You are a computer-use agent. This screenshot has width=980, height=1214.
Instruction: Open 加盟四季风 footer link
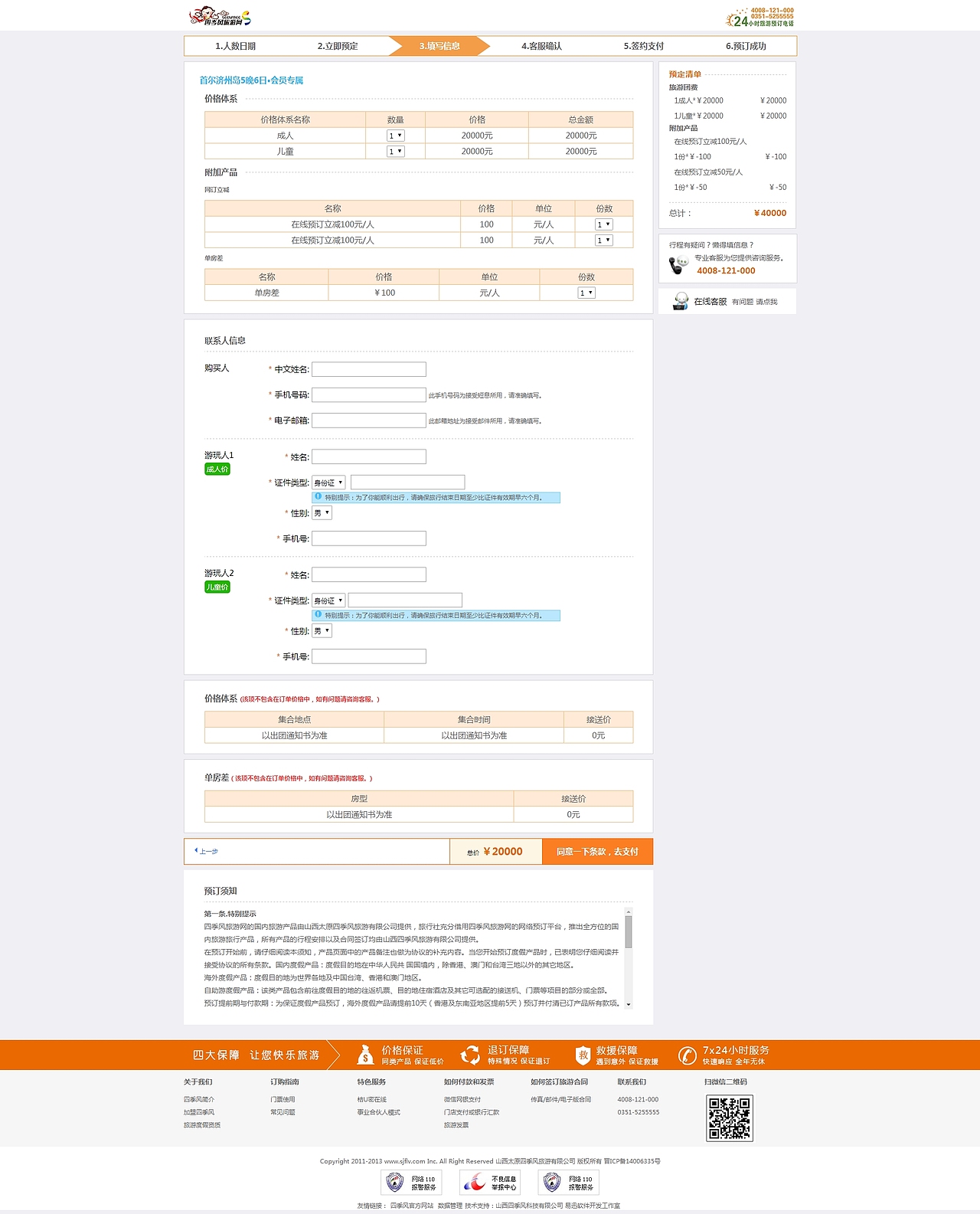tap(199, 1112)
